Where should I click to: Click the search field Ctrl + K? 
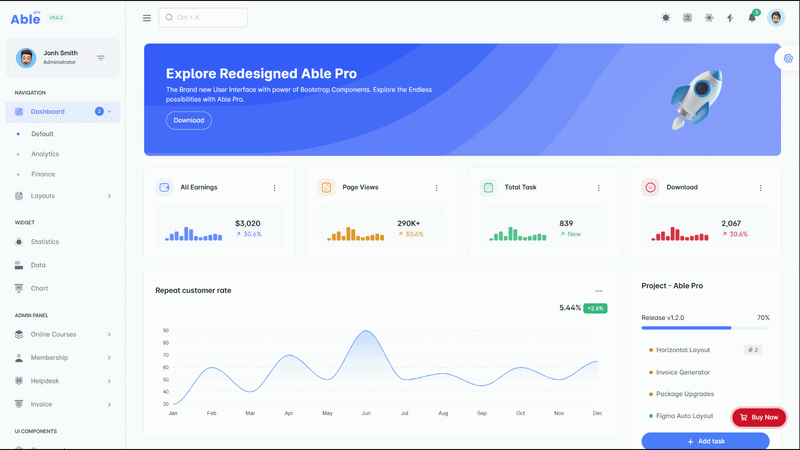(x=203, y=18)
